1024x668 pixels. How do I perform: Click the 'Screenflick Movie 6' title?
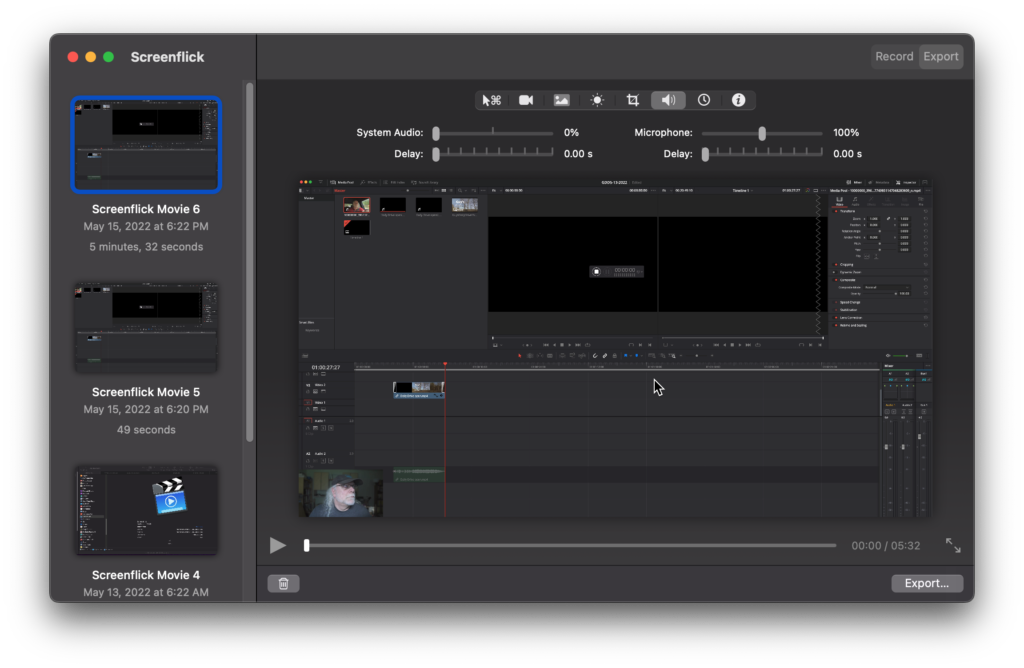146,210
